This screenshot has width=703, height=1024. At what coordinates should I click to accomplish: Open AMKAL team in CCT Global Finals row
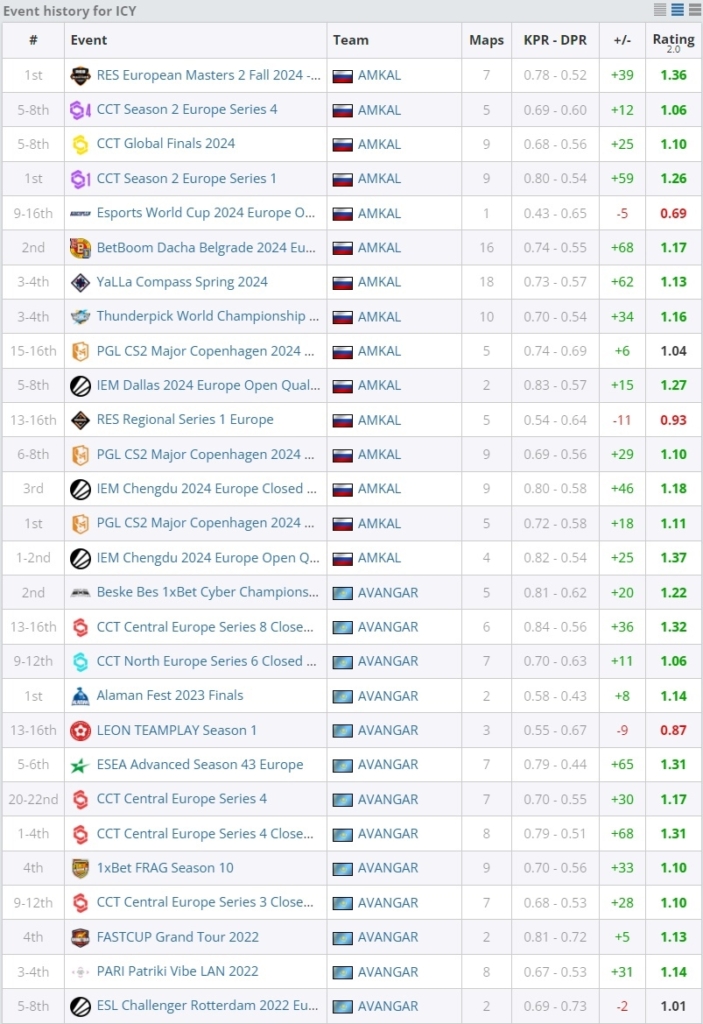point(379,144)
